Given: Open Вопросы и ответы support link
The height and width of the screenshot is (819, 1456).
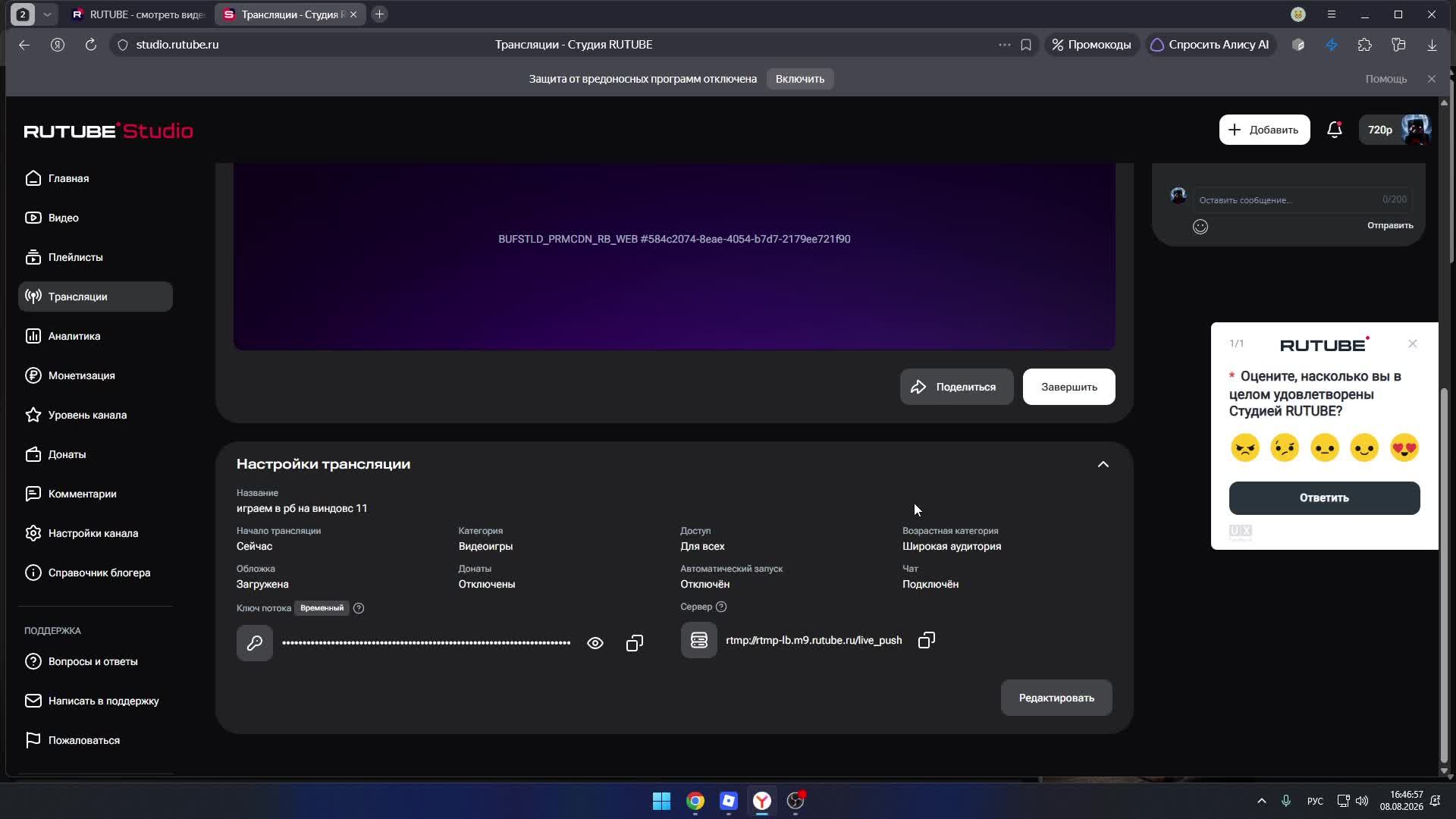Looking at the screenshot, I should pyautogui.click(x=96, y=661).
